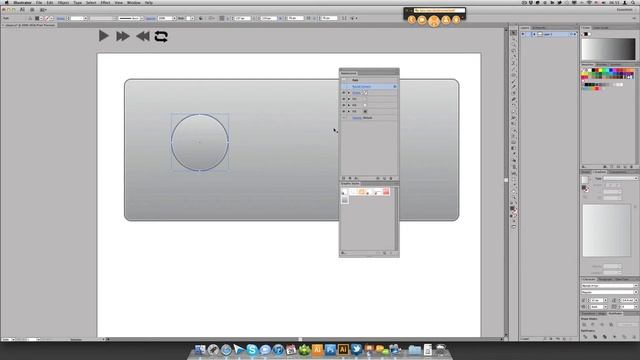Click font size field in Character panel
640x360 pixels.
coord(596,300)
